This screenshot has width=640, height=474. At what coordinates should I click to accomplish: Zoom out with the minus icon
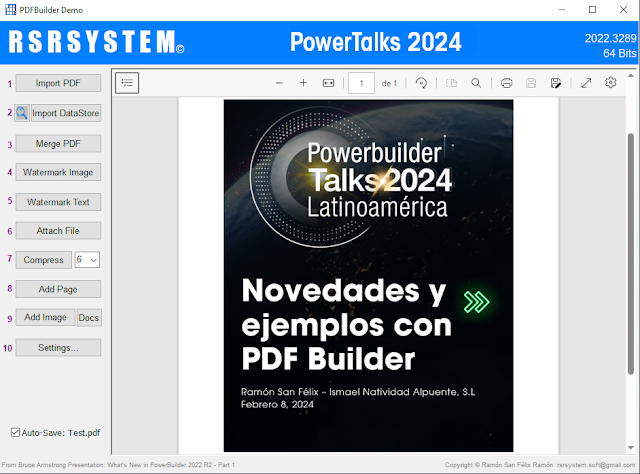(279, 83)
